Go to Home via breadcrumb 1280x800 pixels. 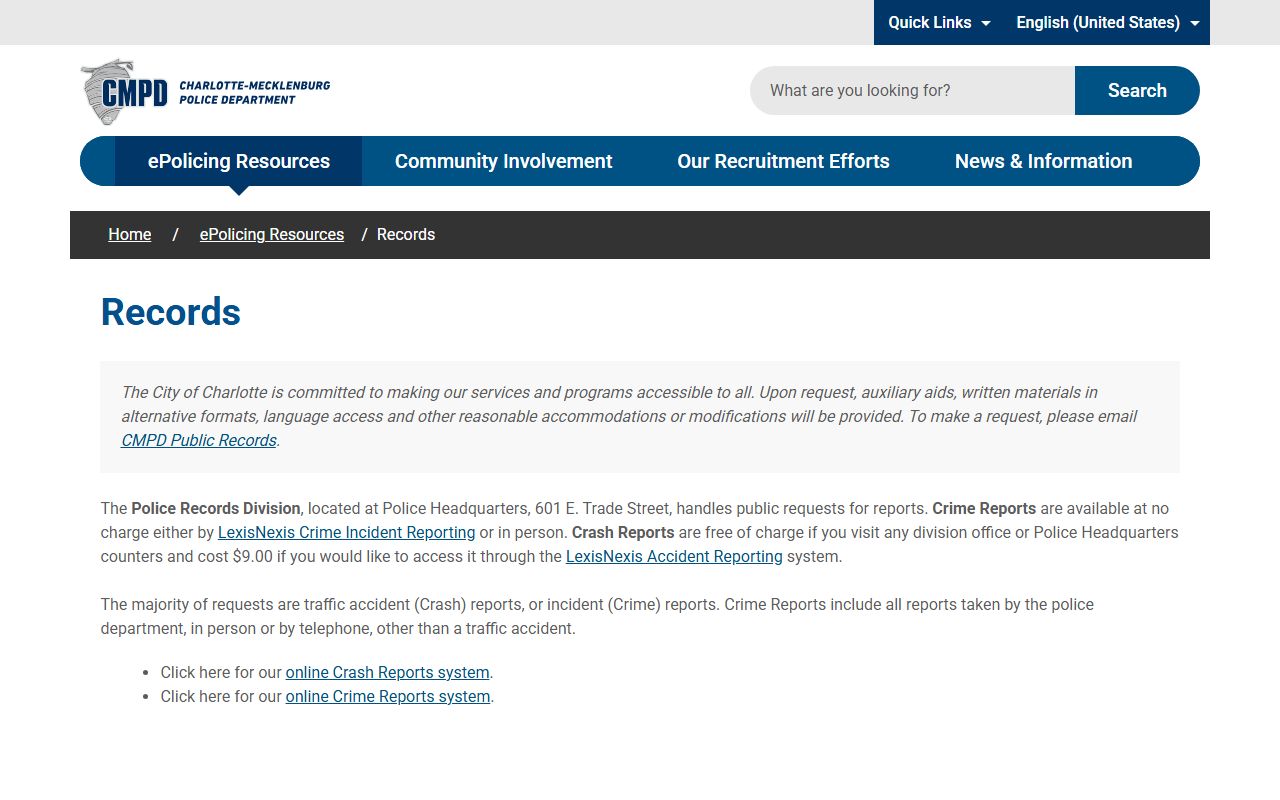coord(130,234)
